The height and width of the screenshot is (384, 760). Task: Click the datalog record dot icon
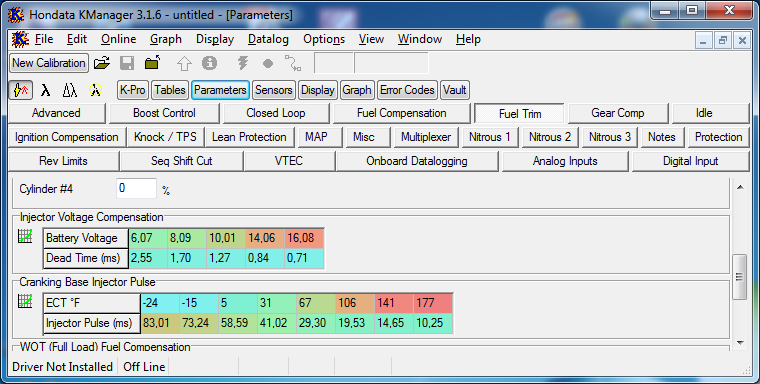pos(268,64)
